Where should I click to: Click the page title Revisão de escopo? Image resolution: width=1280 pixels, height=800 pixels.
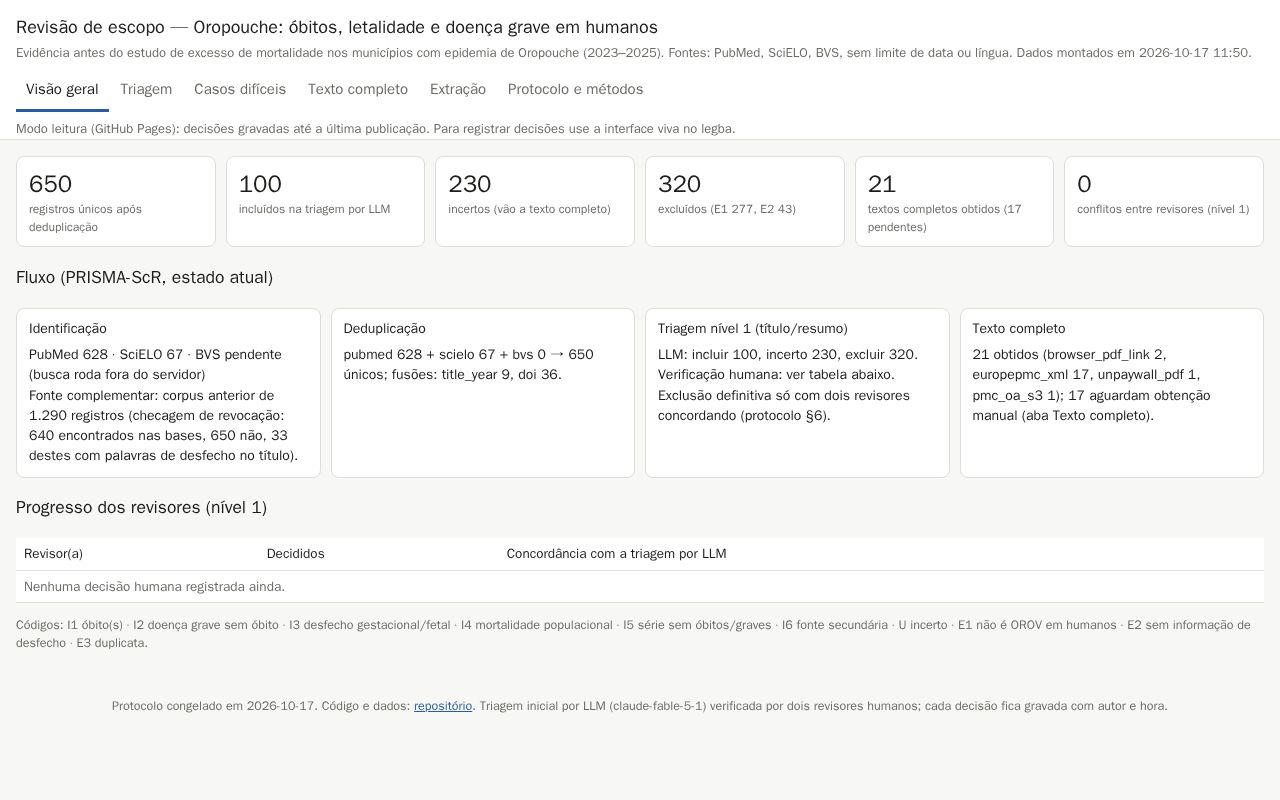[337, 28]
